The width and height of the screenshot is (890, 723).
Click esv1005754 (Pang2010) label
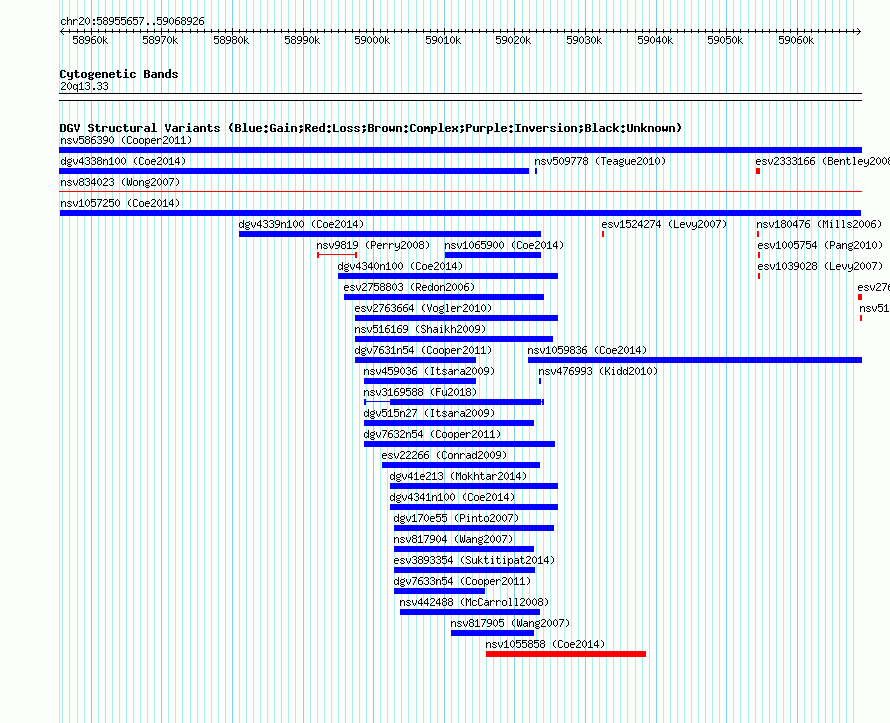tap(820, 245)
